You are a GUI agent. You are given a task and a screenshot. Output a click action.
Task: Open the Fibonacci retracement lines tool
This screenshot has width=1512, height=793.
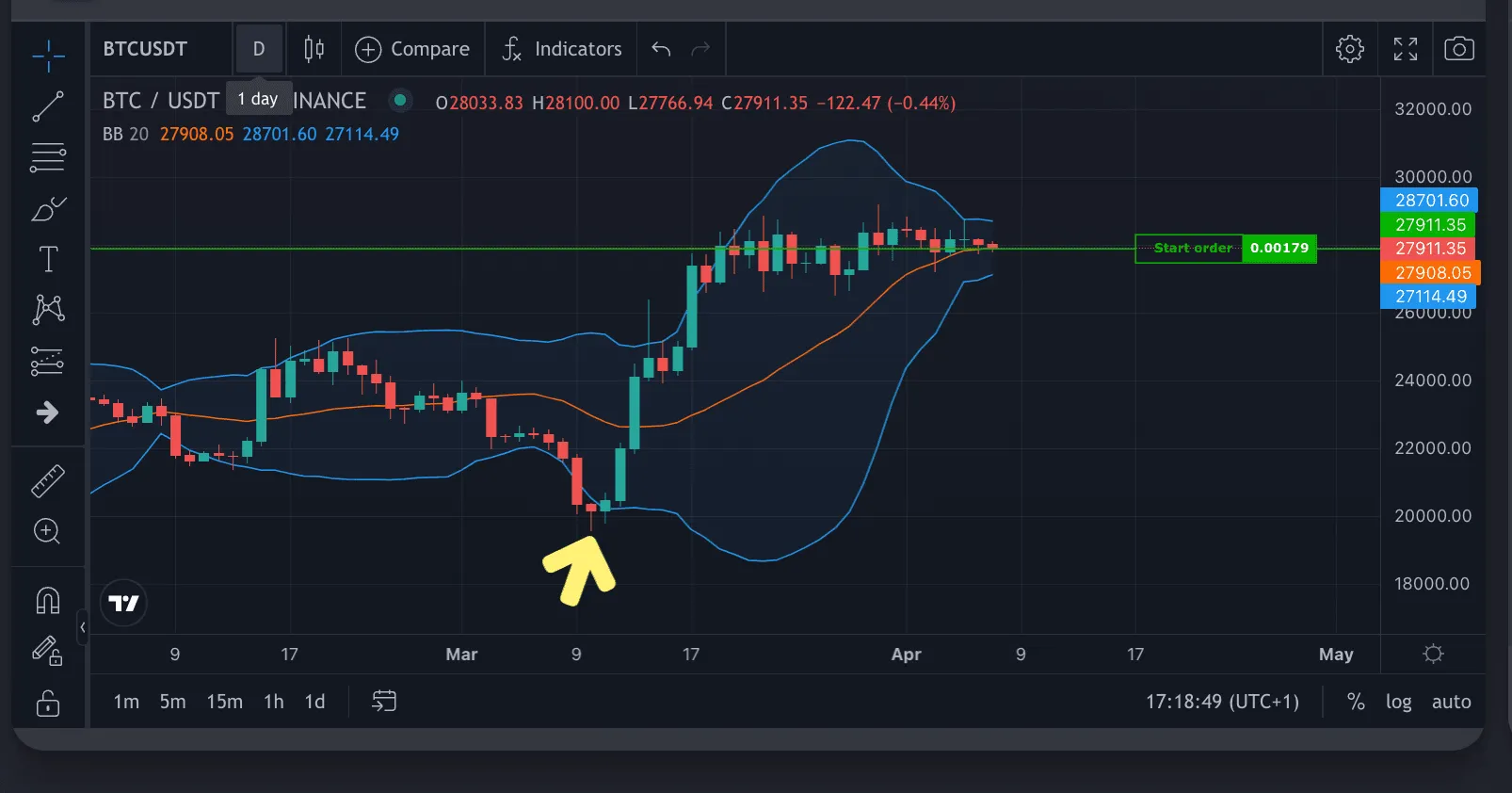tap(48, 157)
